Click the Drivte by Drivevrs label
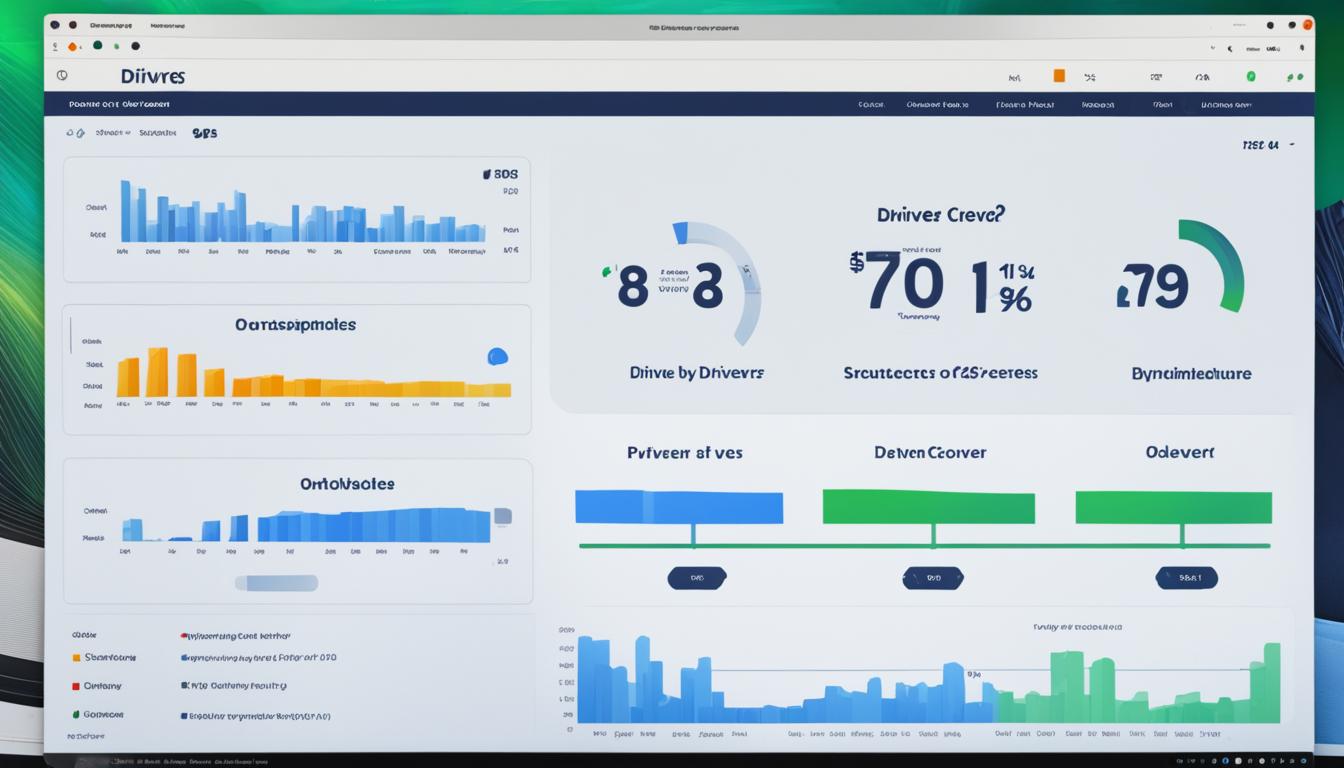The height and width of the screenshot is (768, 1344). 697,372
